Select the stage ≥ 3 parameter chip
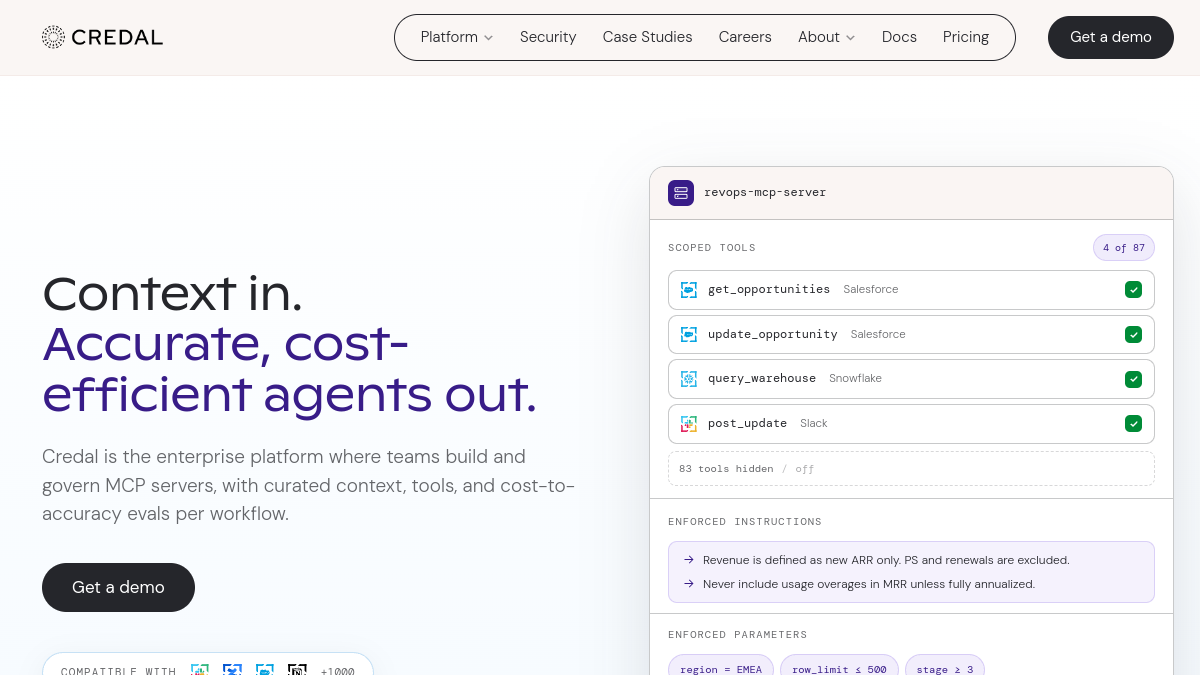 [x=945, y=669]
